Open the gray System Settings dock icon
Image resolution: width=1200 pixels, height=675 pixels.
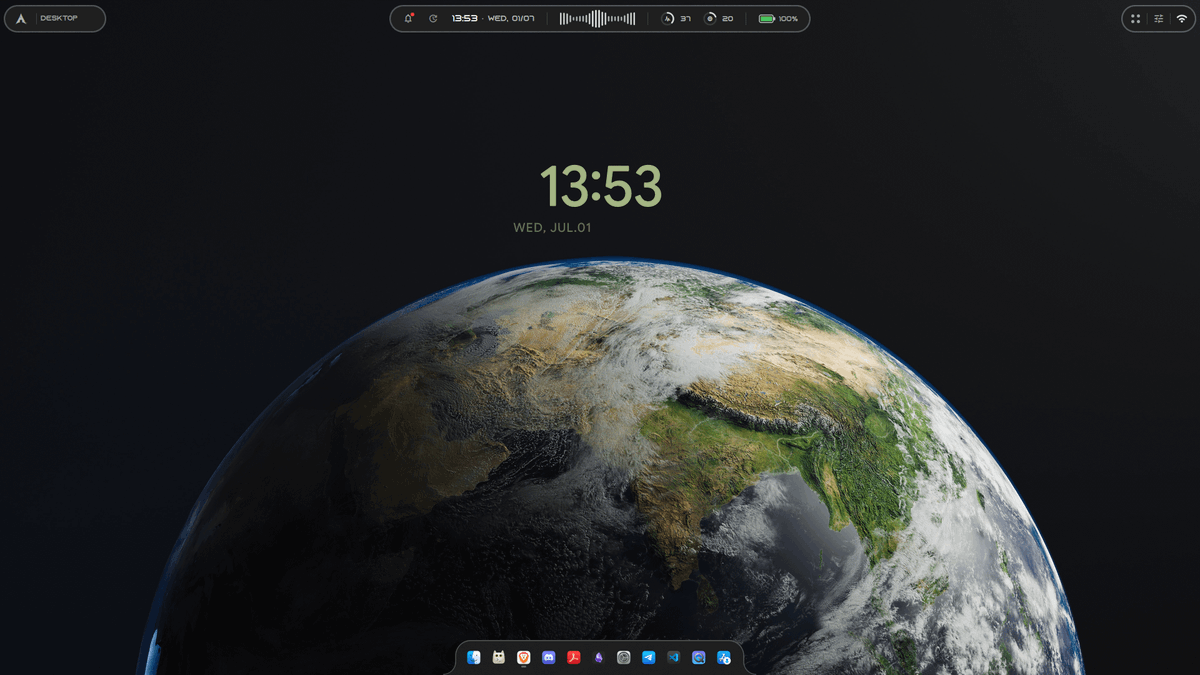(624, 657)
